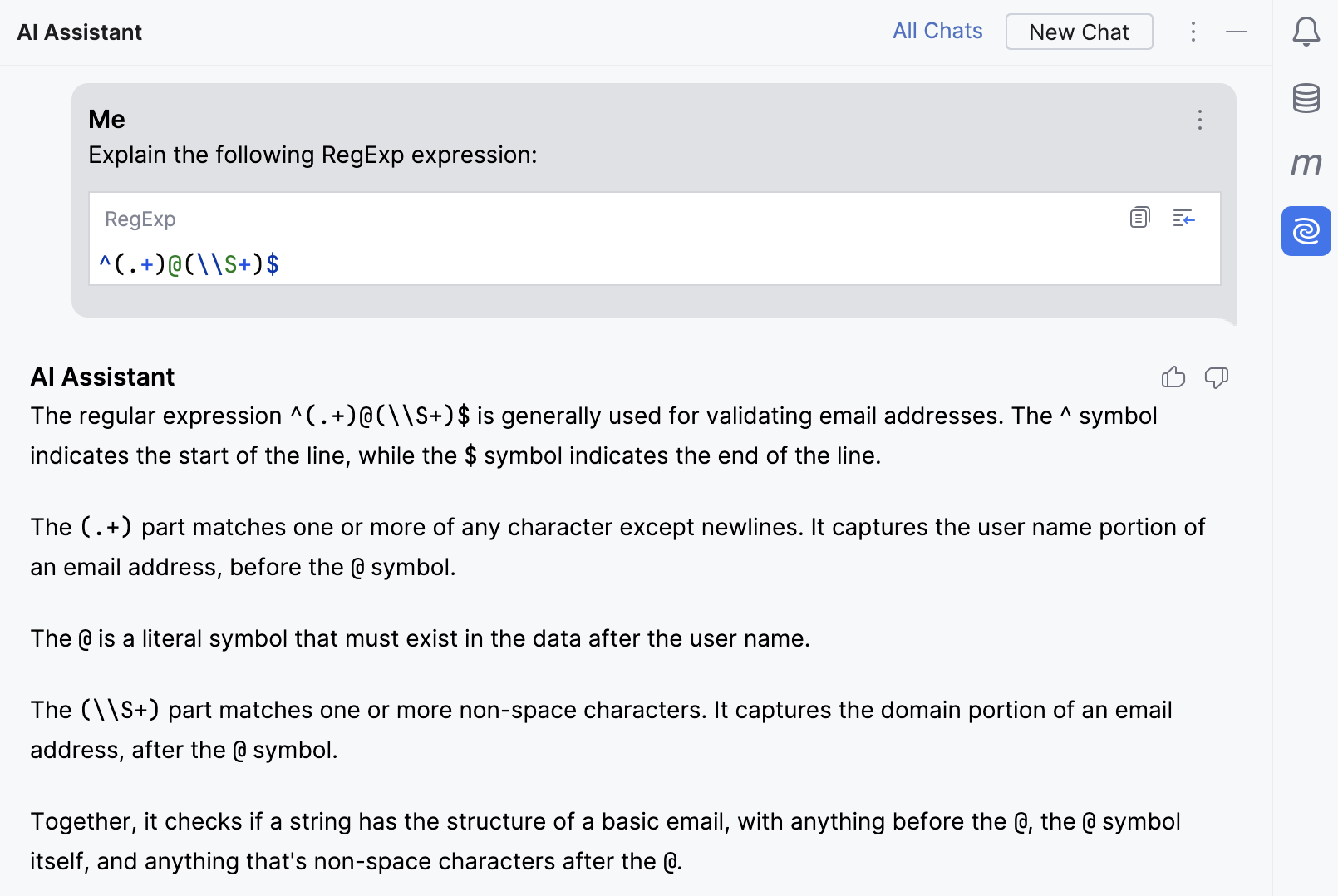Click paragraph starting 'The regular expression'

[593, 436]
